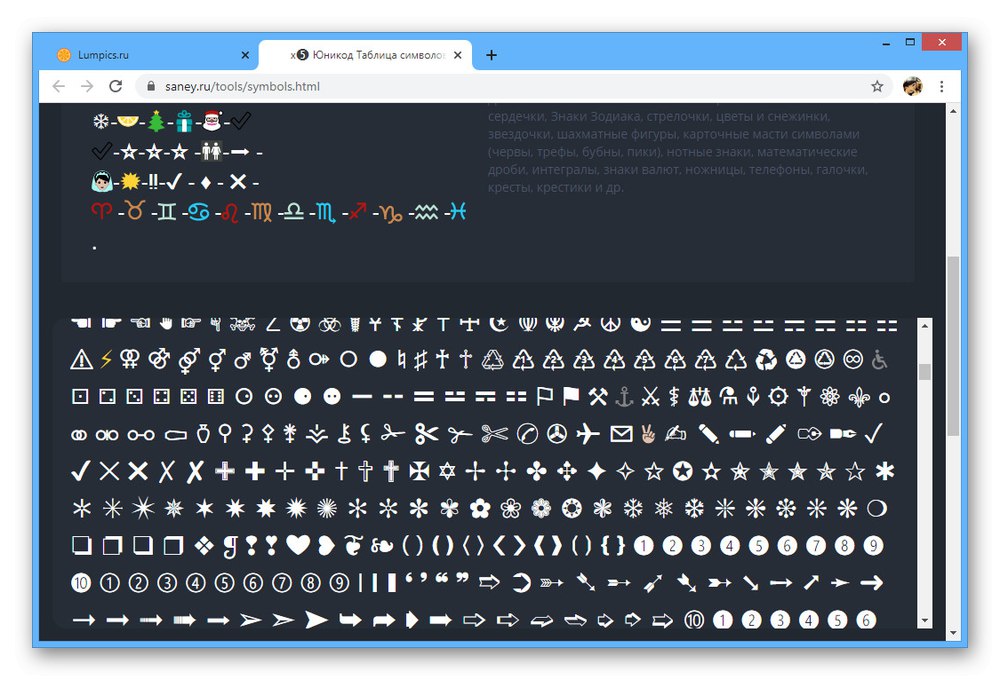Choose the heavy black heart symbol
Viewport: 1000px width, 680px height.
(x=298, y=545)
